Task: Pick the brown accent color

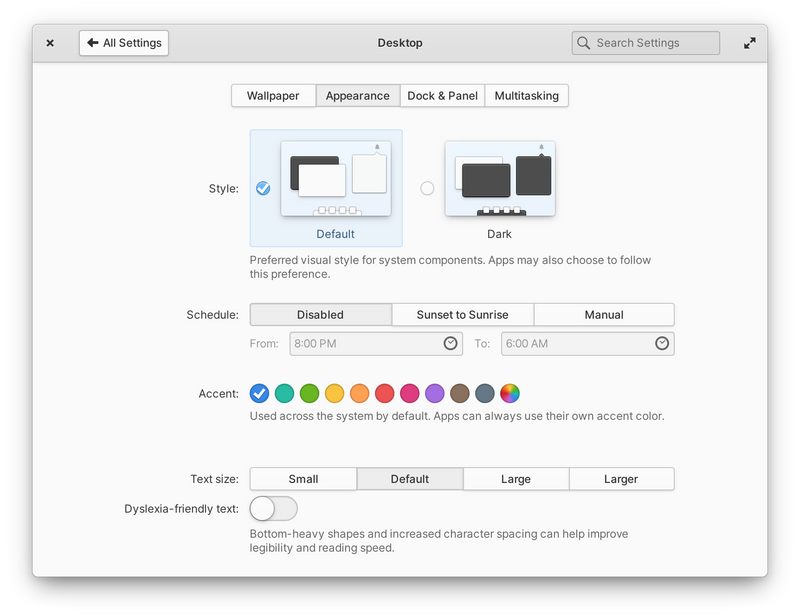Action: coord(460,393)
